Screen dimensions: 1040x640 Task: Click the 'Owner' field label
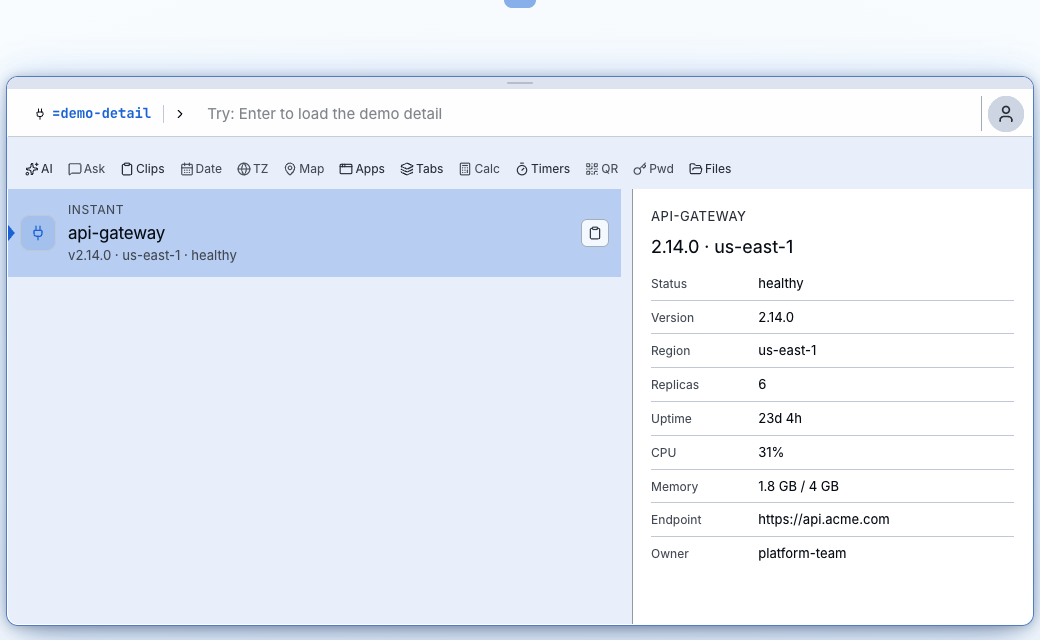(669, 554)
